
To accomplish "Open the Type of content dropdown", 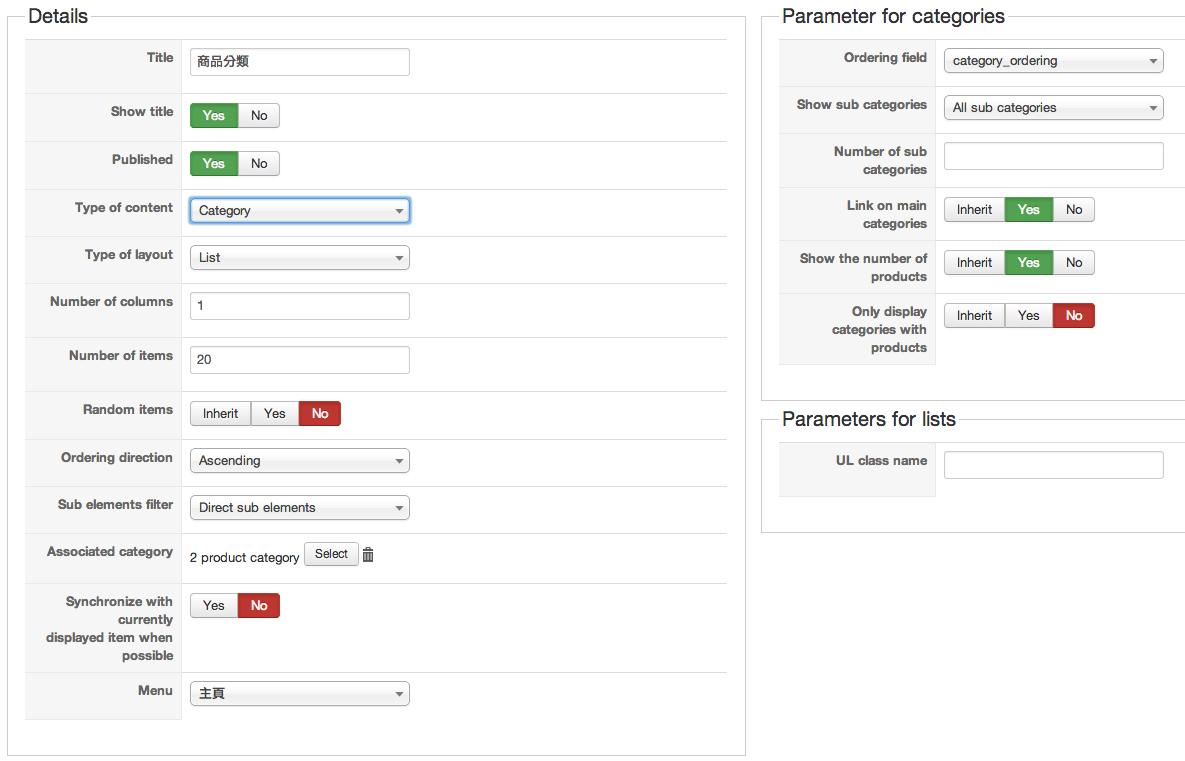I will 300,211.
